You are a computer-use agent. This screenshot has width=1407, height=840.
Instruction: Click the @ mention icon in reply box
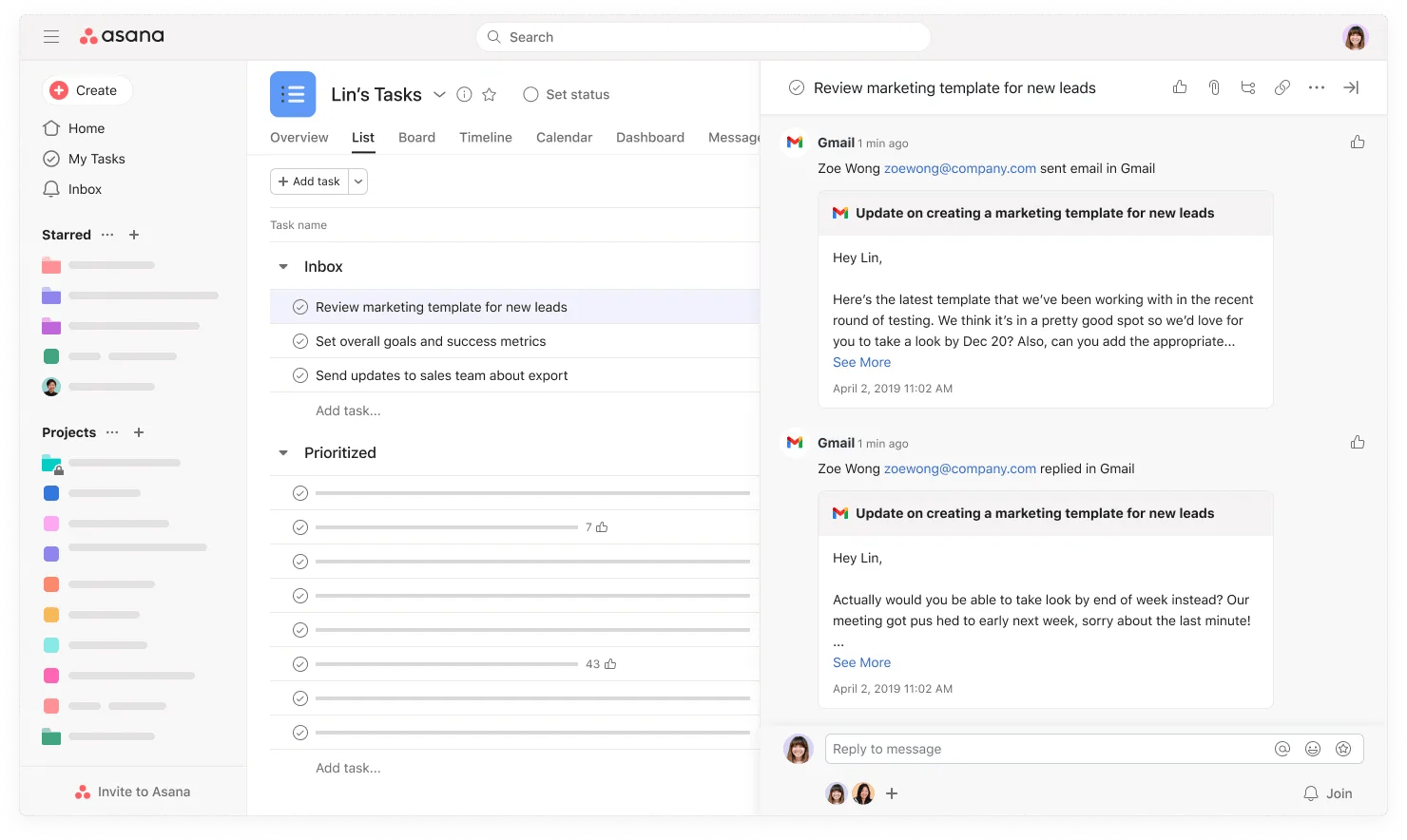1282,749
